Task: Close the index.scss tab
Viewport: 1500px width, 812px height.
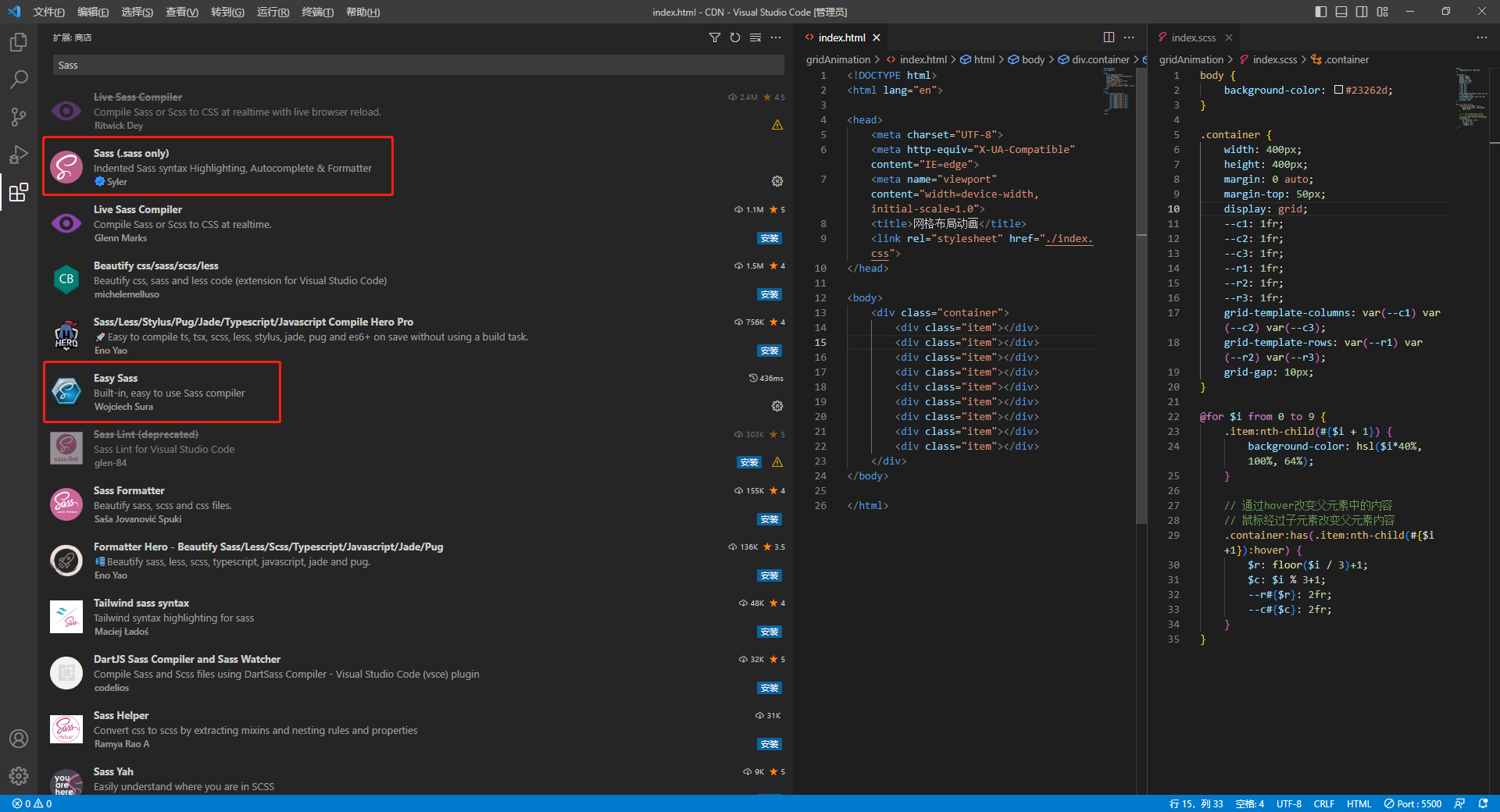Action: pos(1229,37)
